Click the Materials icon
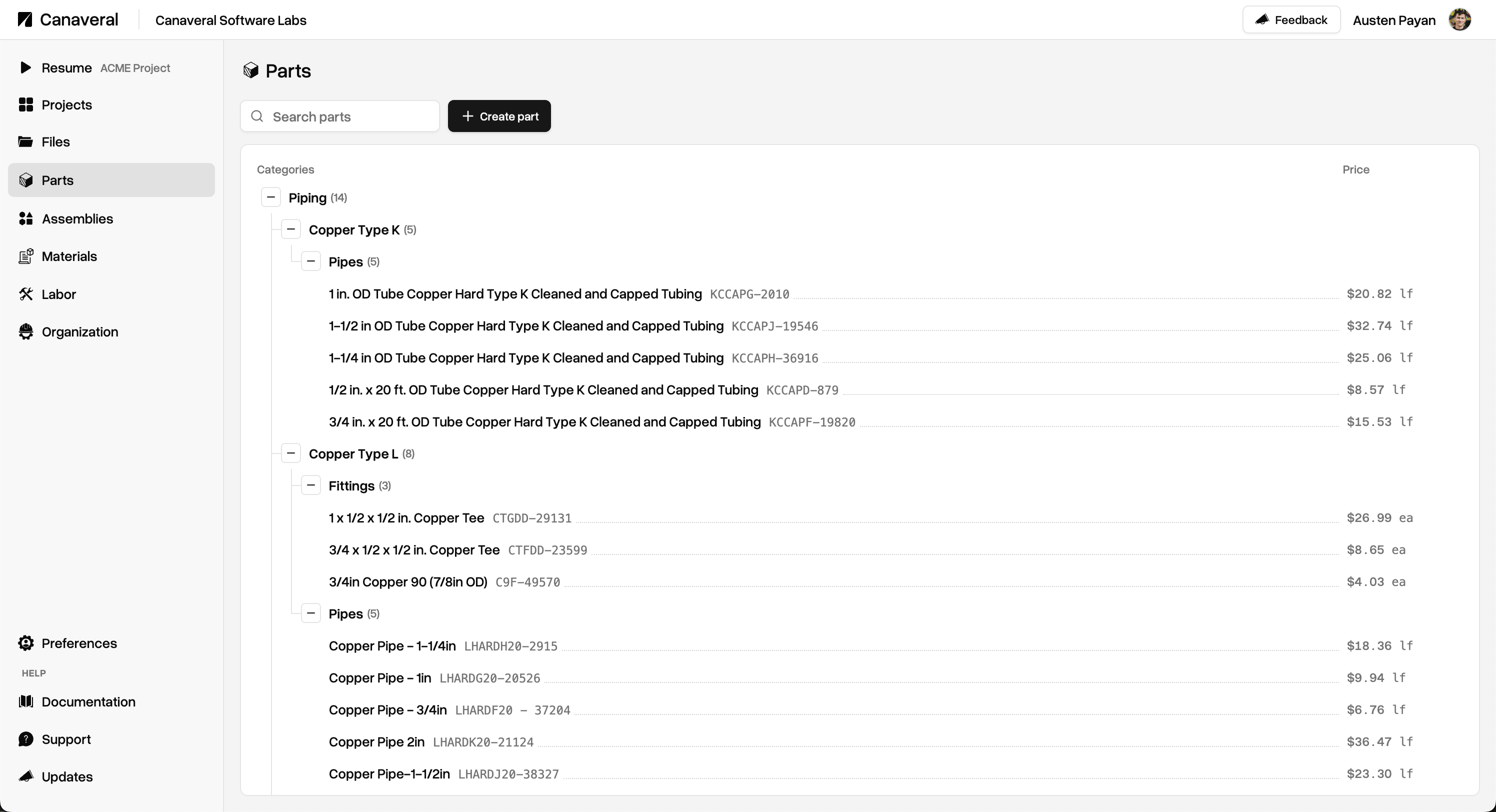The image size is (1496, 812). 25,256
